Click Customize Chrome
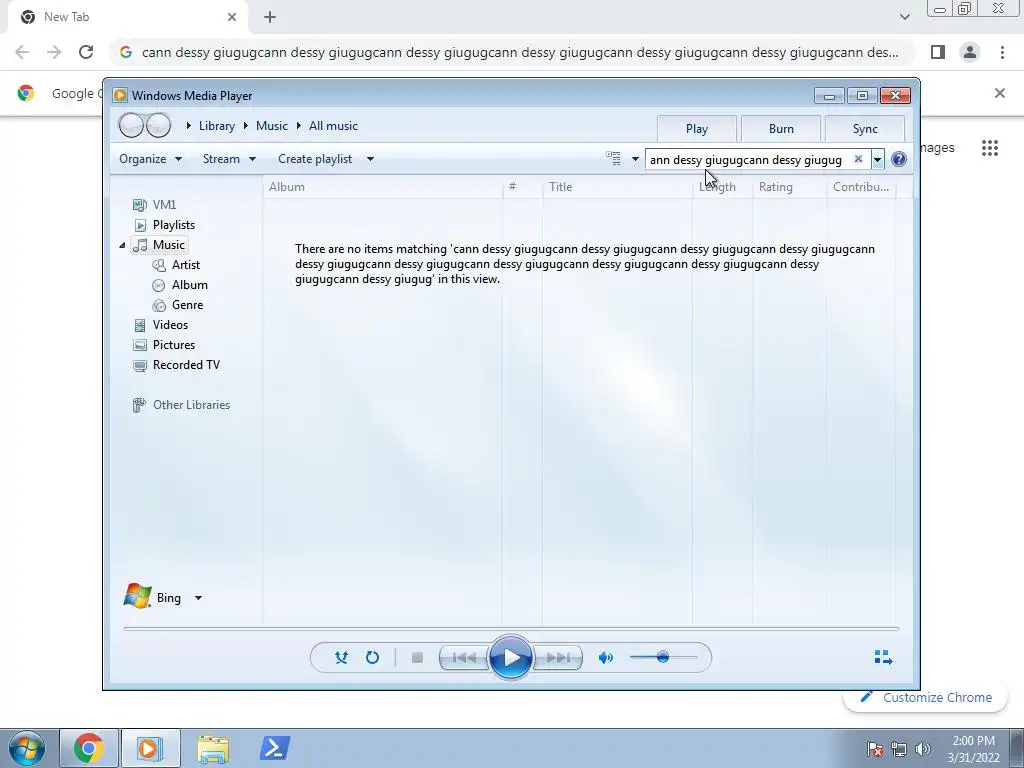 (925, 697)
